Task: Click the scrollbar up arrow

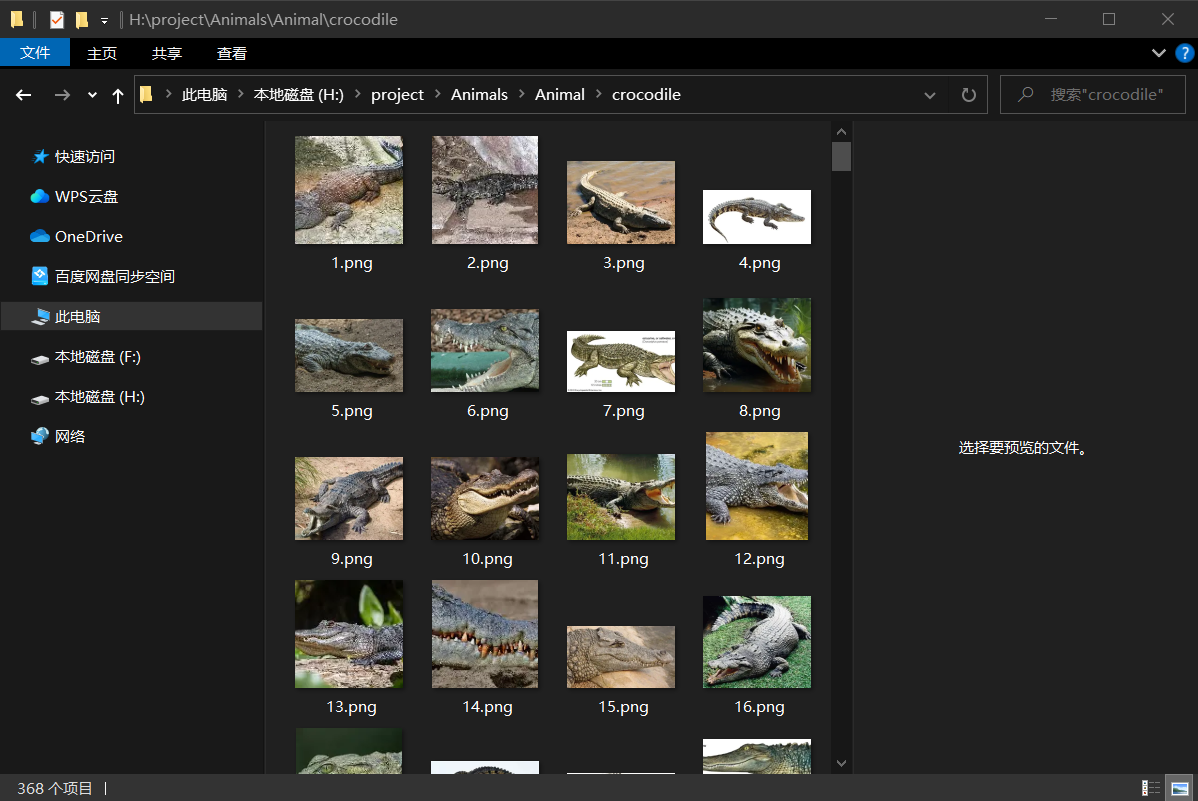Action: [x=841, y=131]
